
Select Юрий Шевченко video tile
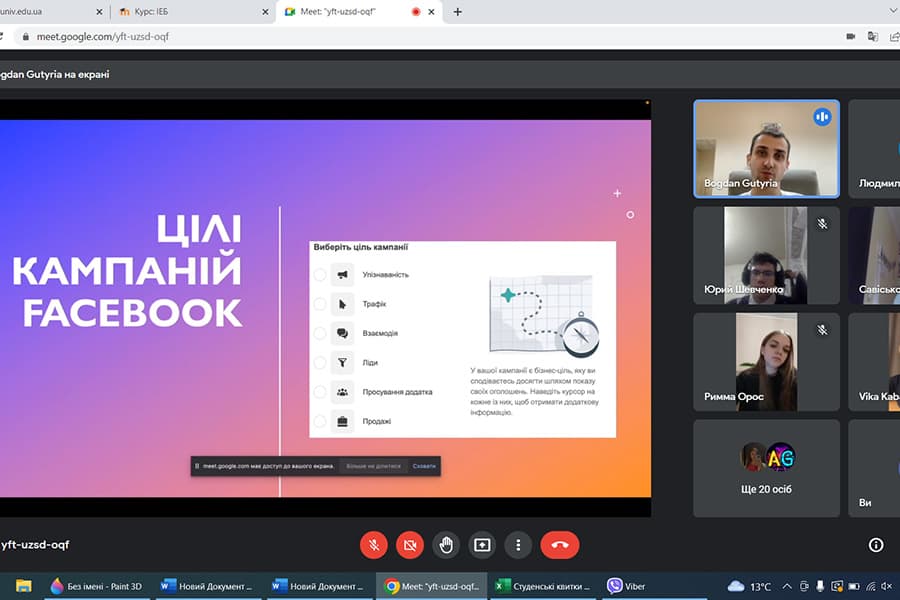766,256
